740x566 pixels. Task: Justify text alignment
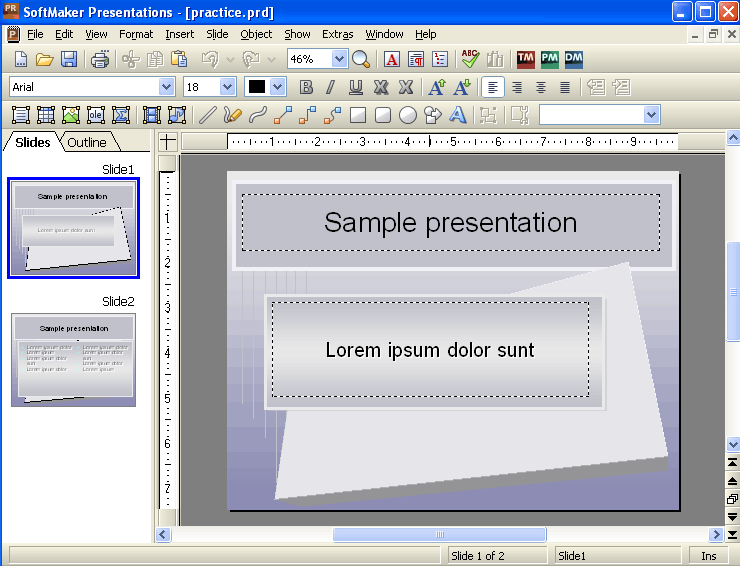[565, 87]
